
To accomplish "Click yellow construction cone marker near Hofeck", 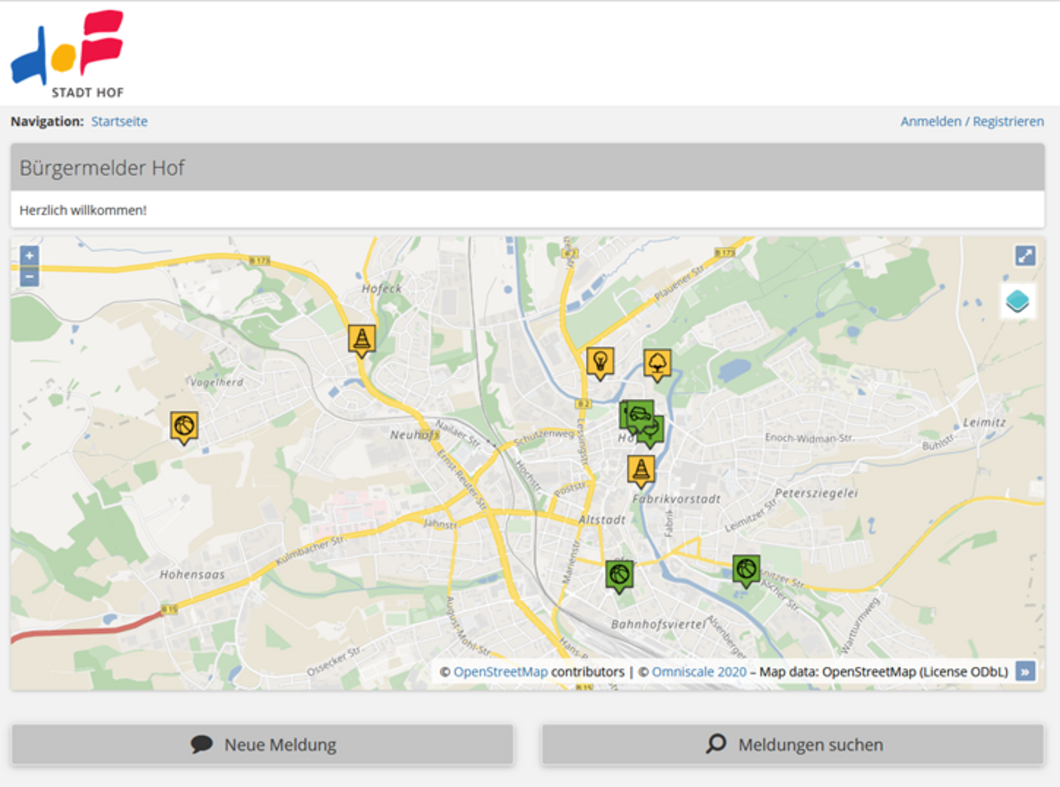I will tap(362, 340).
